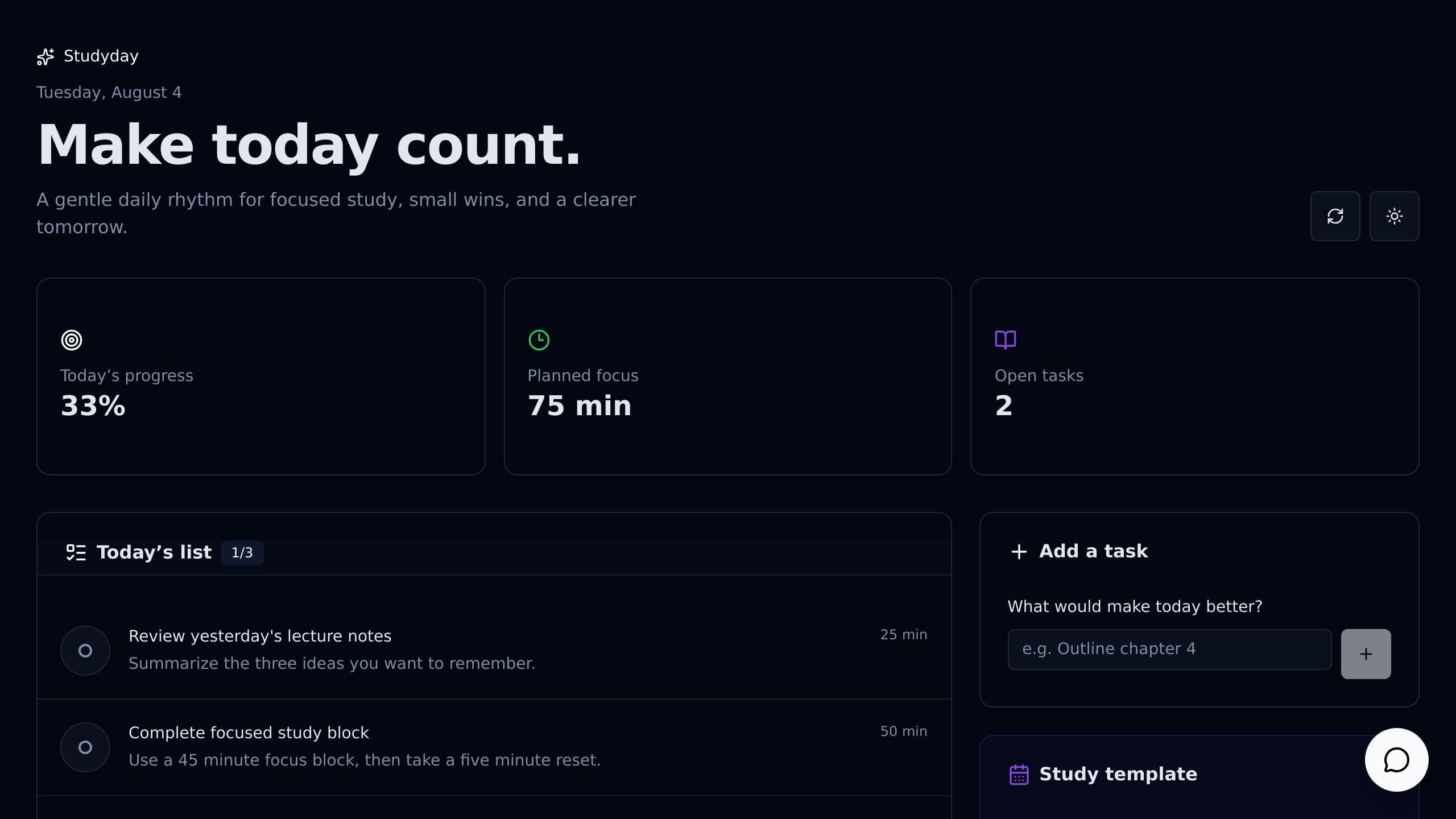Click the reset refresh arrows button
Viewport: 1456px width, 819px height.
pyautogui.click(x=1335, y=216)
